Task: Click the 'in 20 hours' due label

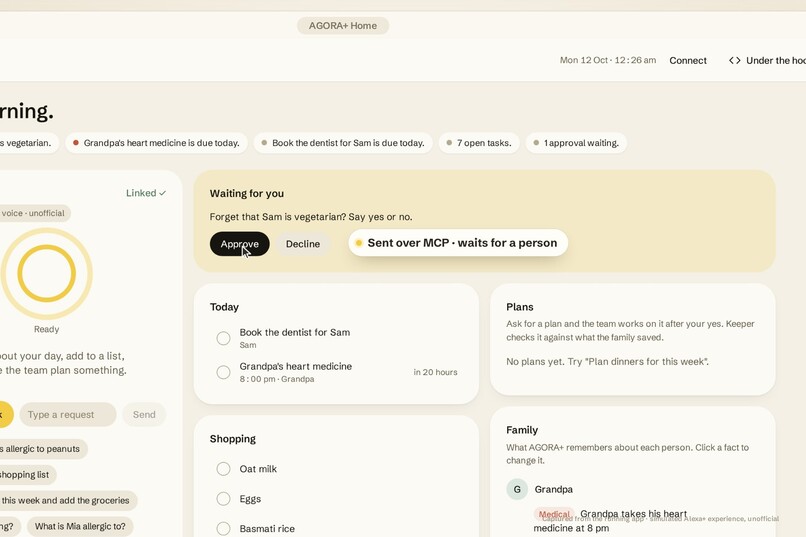Action: pos(435,372)
